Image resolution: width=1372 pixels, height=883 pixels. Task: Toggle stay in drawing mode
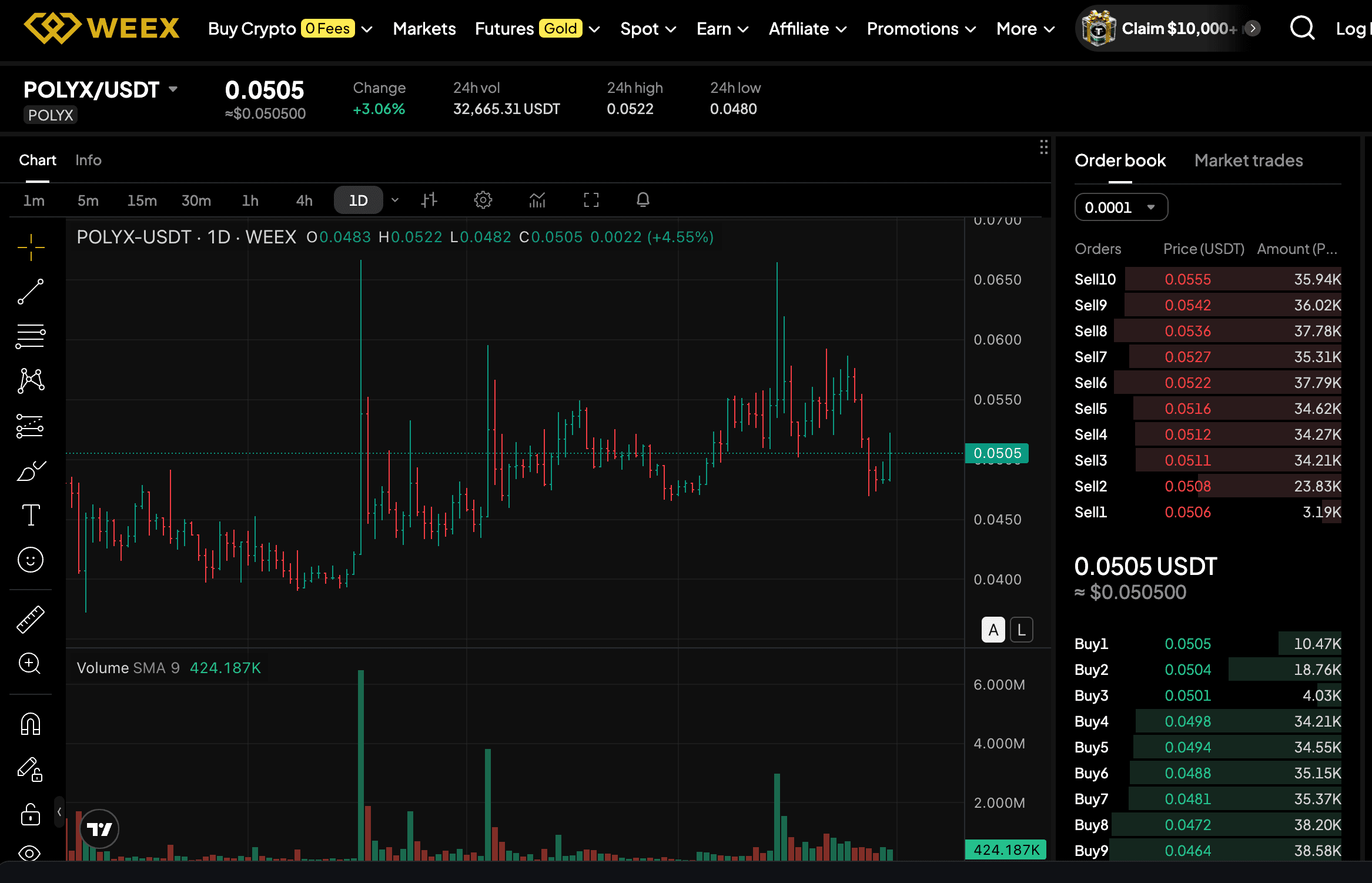31,769
